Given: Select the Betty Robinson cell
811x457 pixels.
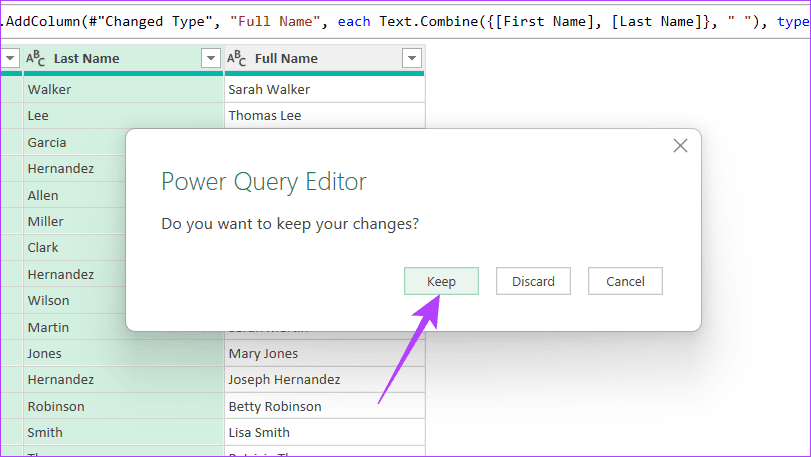Looking at the screenshot, I should point(325,406).
